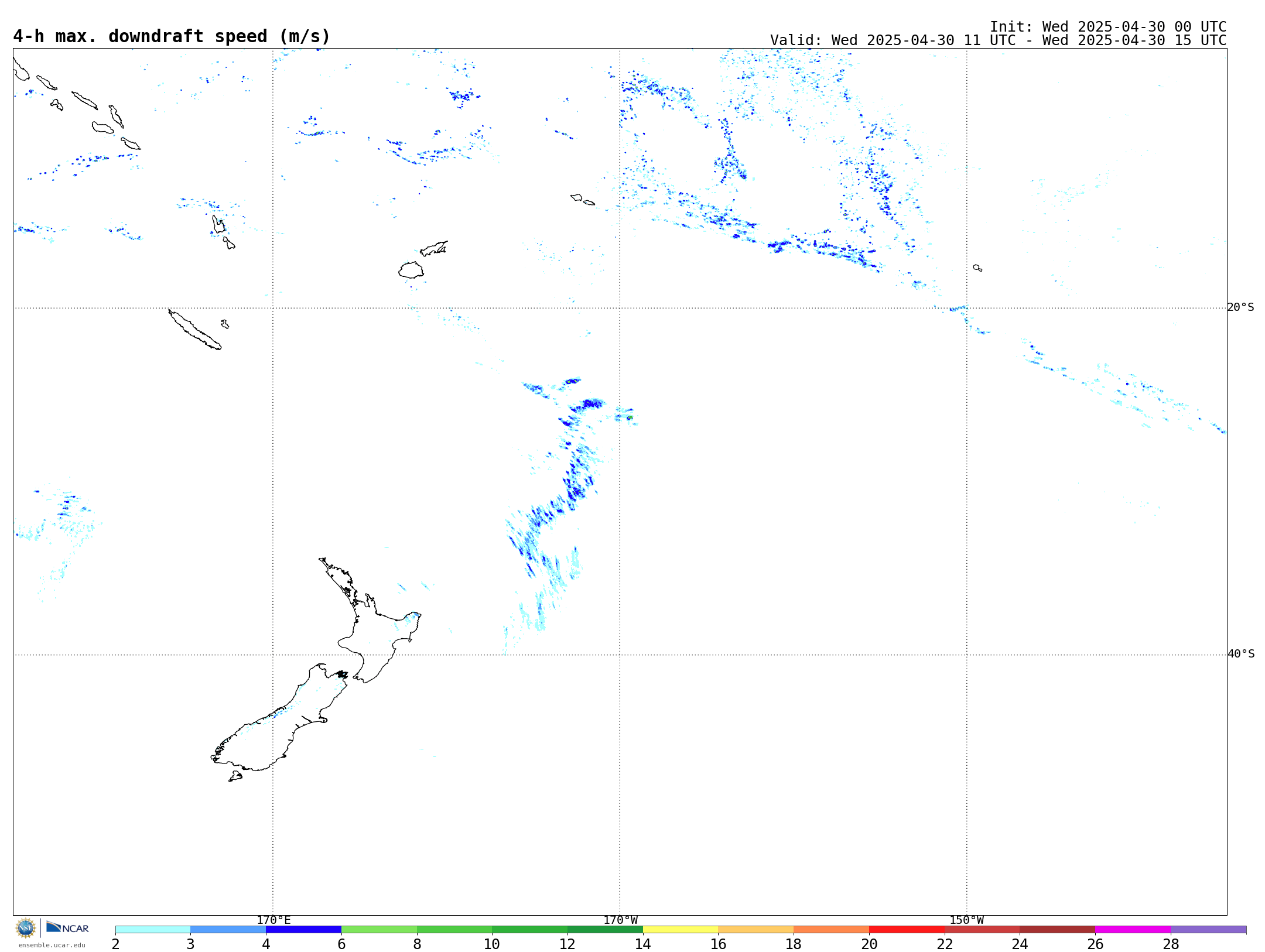Click the colorbar tick label 22
The width and height of the screenshot is (1265, 952).
[x=945, y=944]
